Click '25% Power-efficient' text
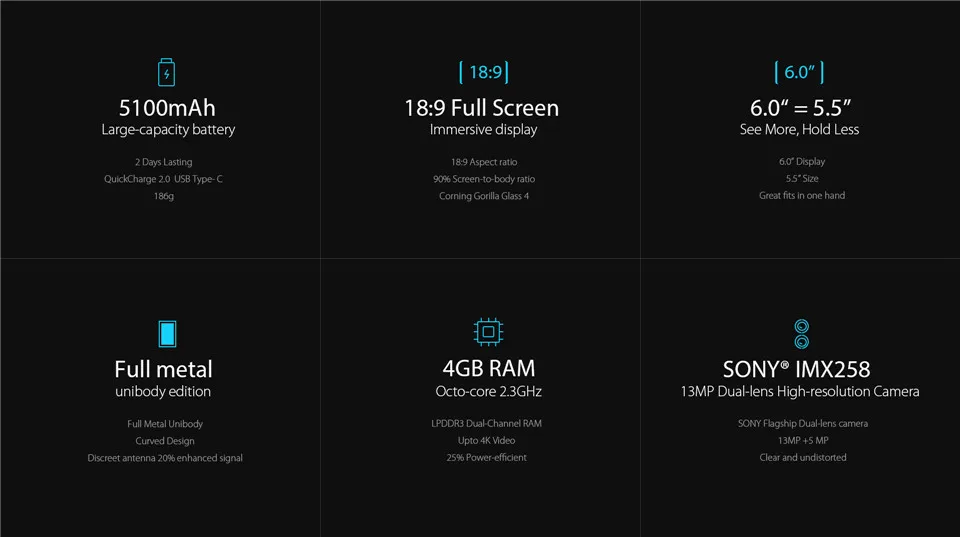The height and width of the screenshot is (537, 960). click(486, 457)
